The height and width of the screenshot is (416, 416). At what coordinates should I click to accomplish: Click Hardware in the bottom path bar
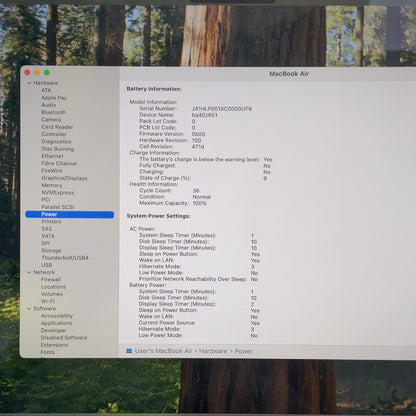(x=213, y=351)
